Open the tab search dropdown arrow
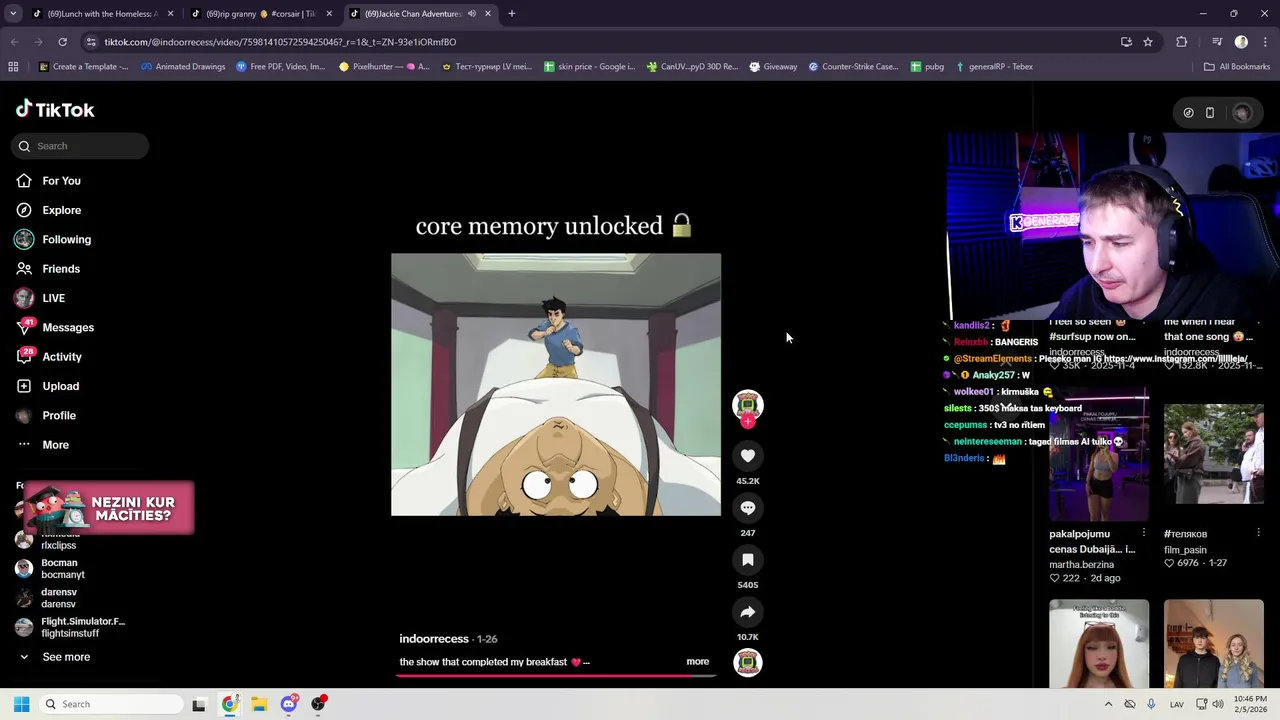Viewport: 1280px width, 720px height. point(12,14)
